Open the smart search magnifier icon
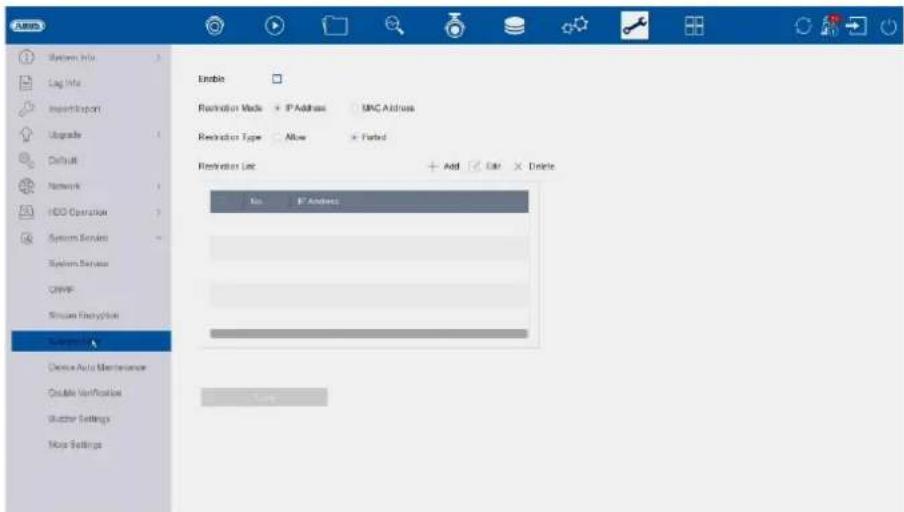 click(x=394, y=25)
